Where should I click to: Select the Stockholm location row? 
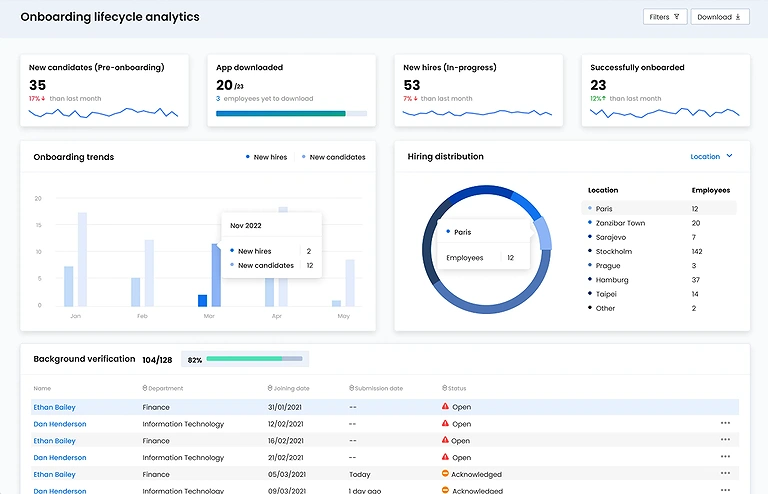pos(659,251)
